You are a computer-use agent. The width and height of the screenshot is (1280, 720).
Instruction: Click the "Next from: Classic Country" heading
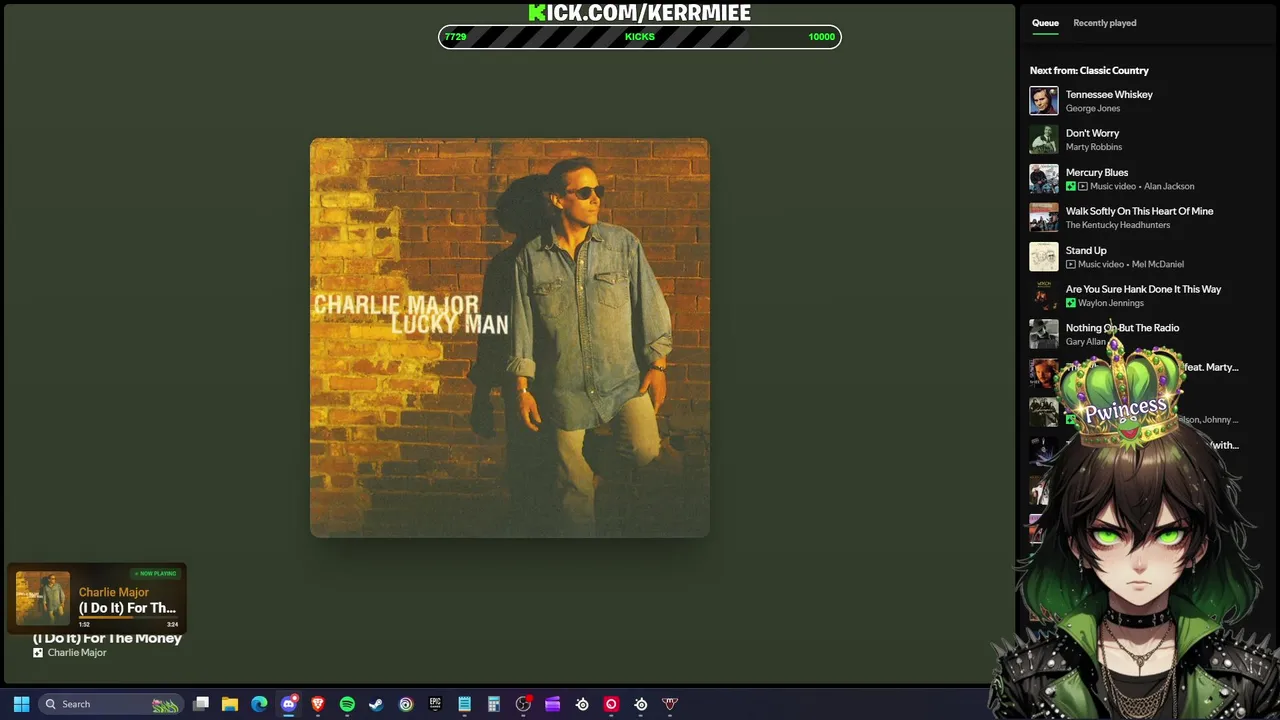(x=1089, y=70)
